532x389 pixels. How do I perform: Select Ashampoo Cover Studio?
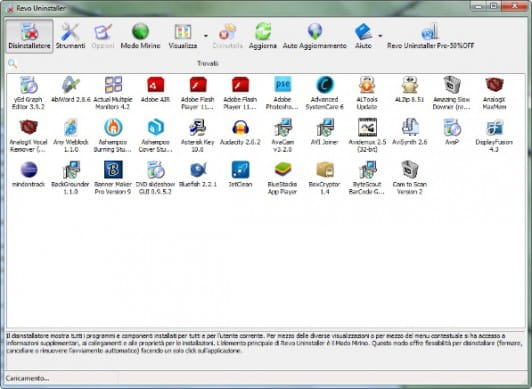point(155,136)
